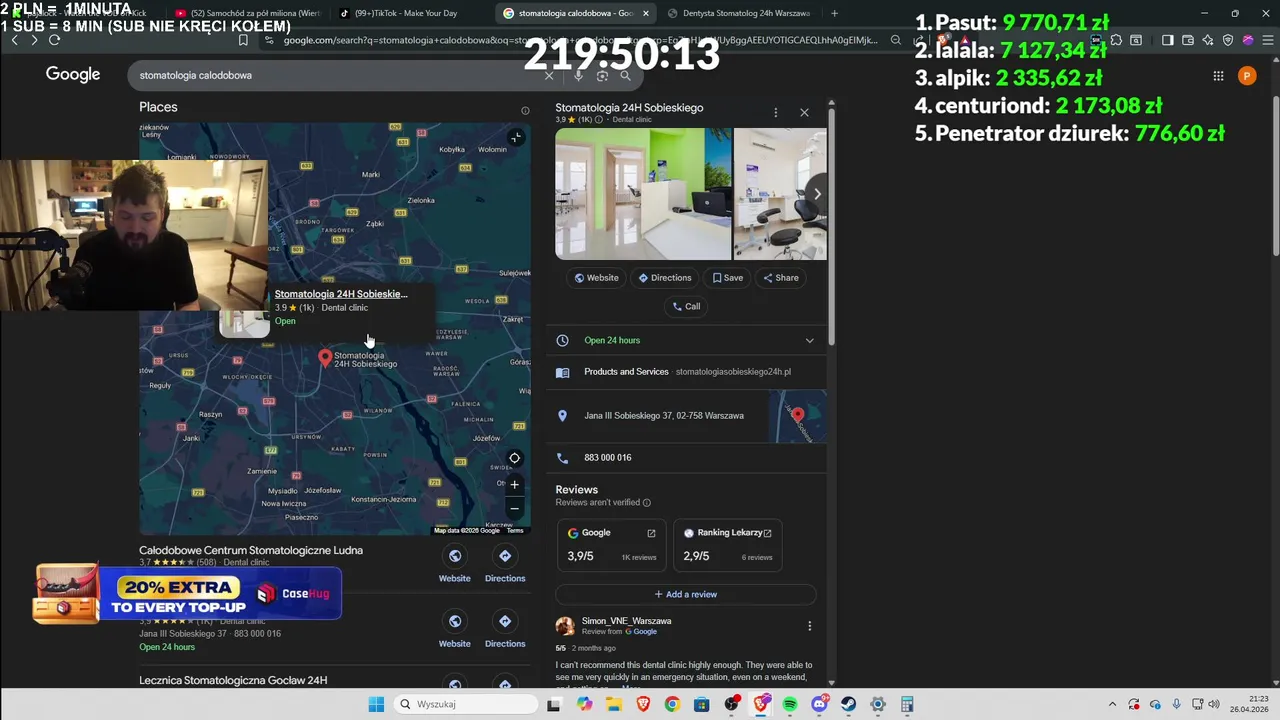
Task: Expand the Open 24 hours schedule
Action: tap(809, 341)
